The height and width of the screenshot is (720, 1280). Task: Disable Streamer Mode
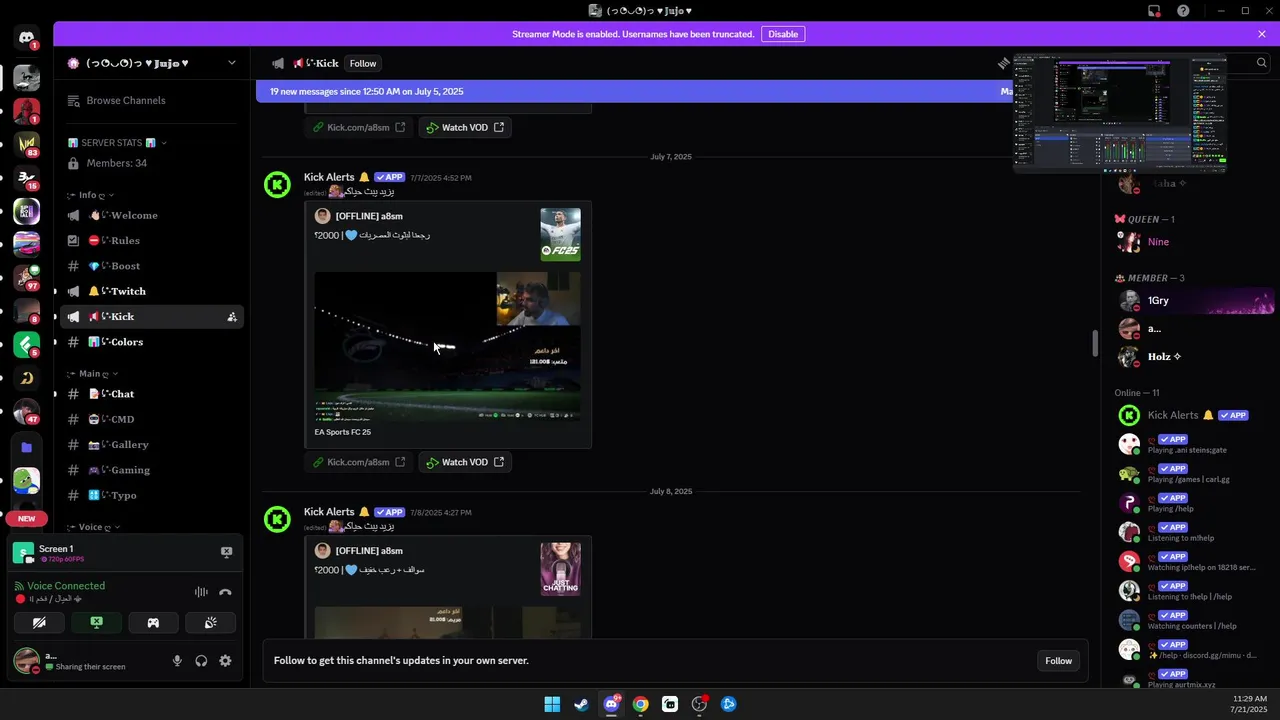point(783,34)
